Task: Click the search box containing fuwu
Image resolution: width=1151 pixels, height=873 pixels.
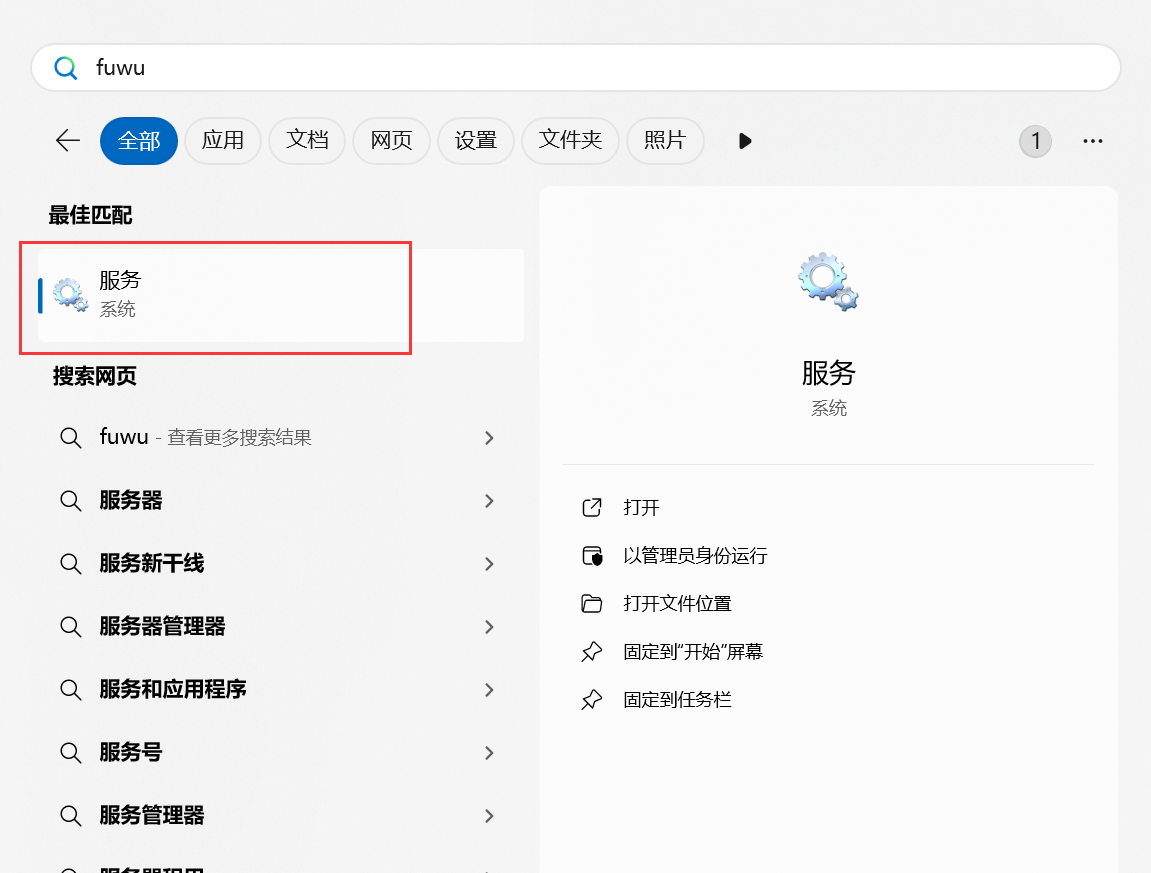Action: coord(575,68)
